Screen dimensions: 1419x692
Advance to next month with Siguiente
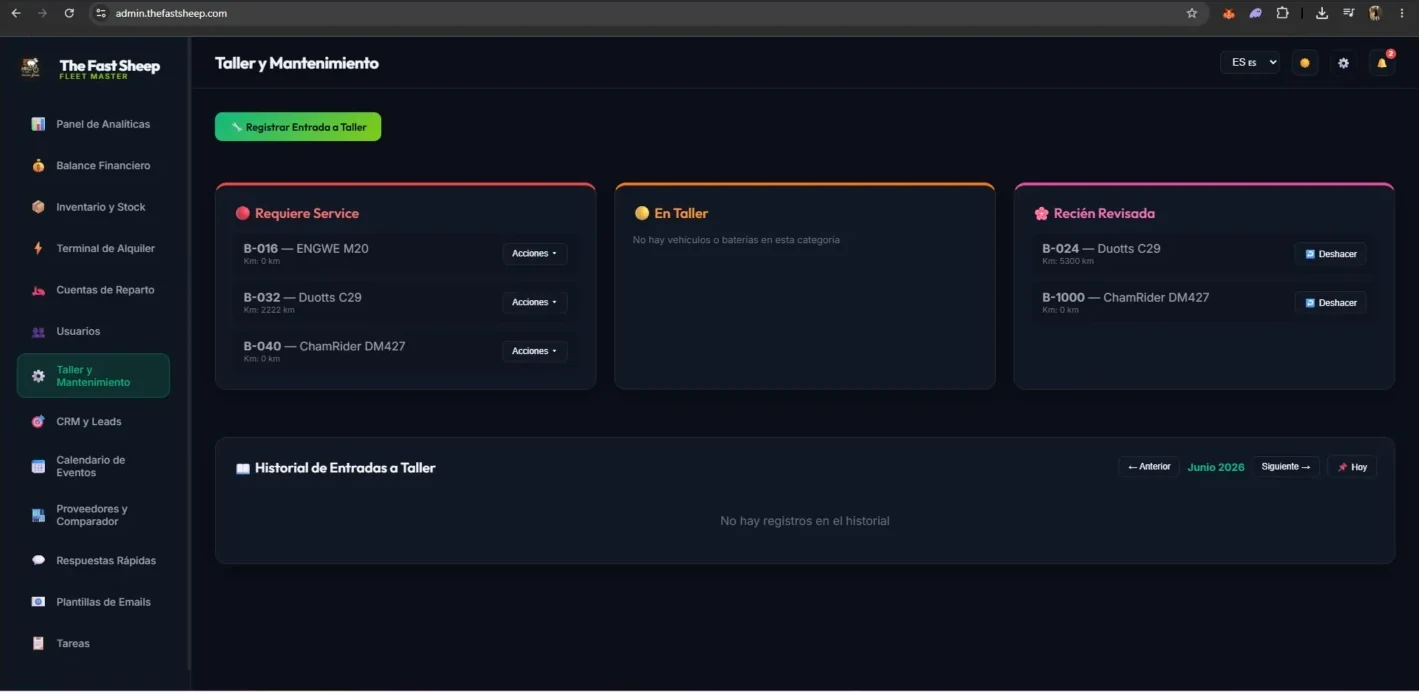[1286, 467]
